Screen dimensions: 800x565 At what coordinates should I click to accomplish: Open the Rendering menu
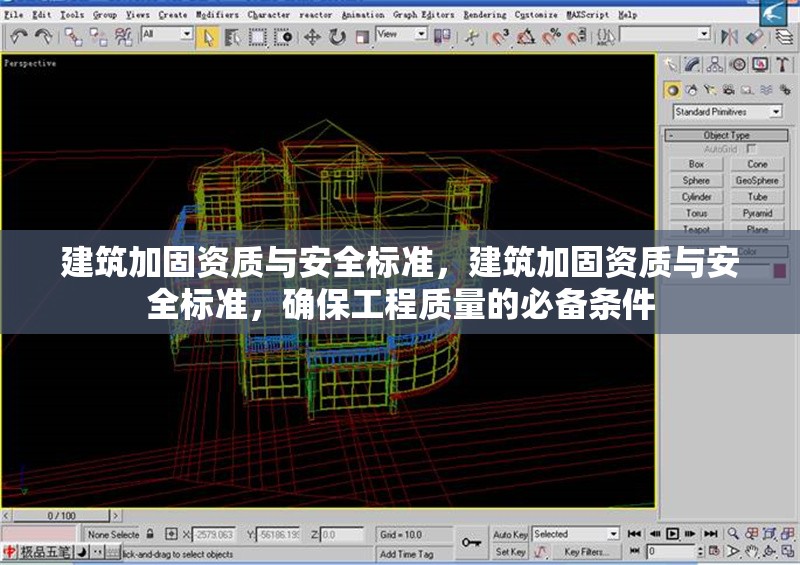485,15
